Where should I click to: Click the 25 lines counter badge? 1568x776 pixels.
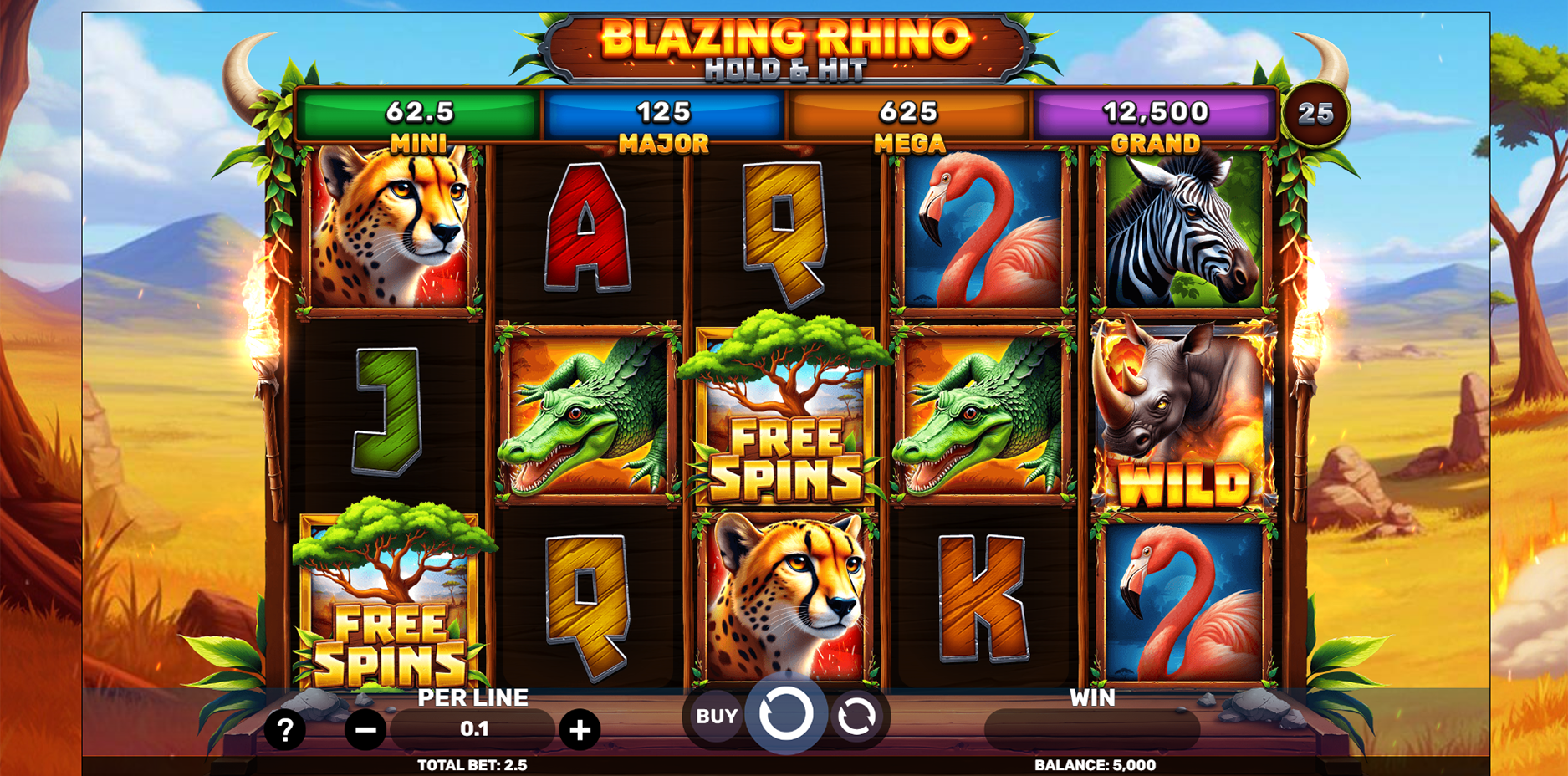tap(1315, 113)
